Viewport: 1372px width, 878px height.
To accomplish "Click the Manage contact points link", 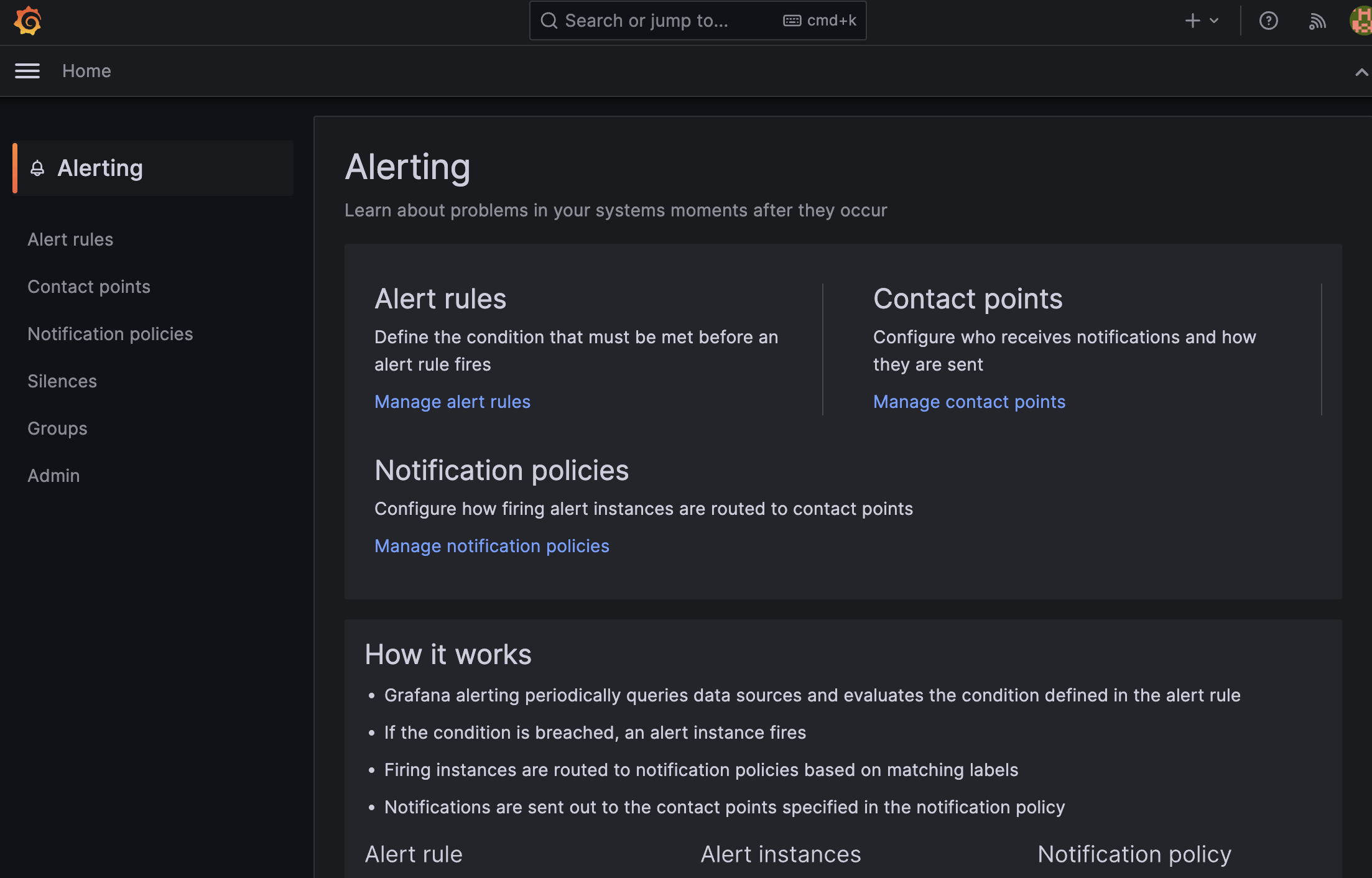I will (969, 402).
